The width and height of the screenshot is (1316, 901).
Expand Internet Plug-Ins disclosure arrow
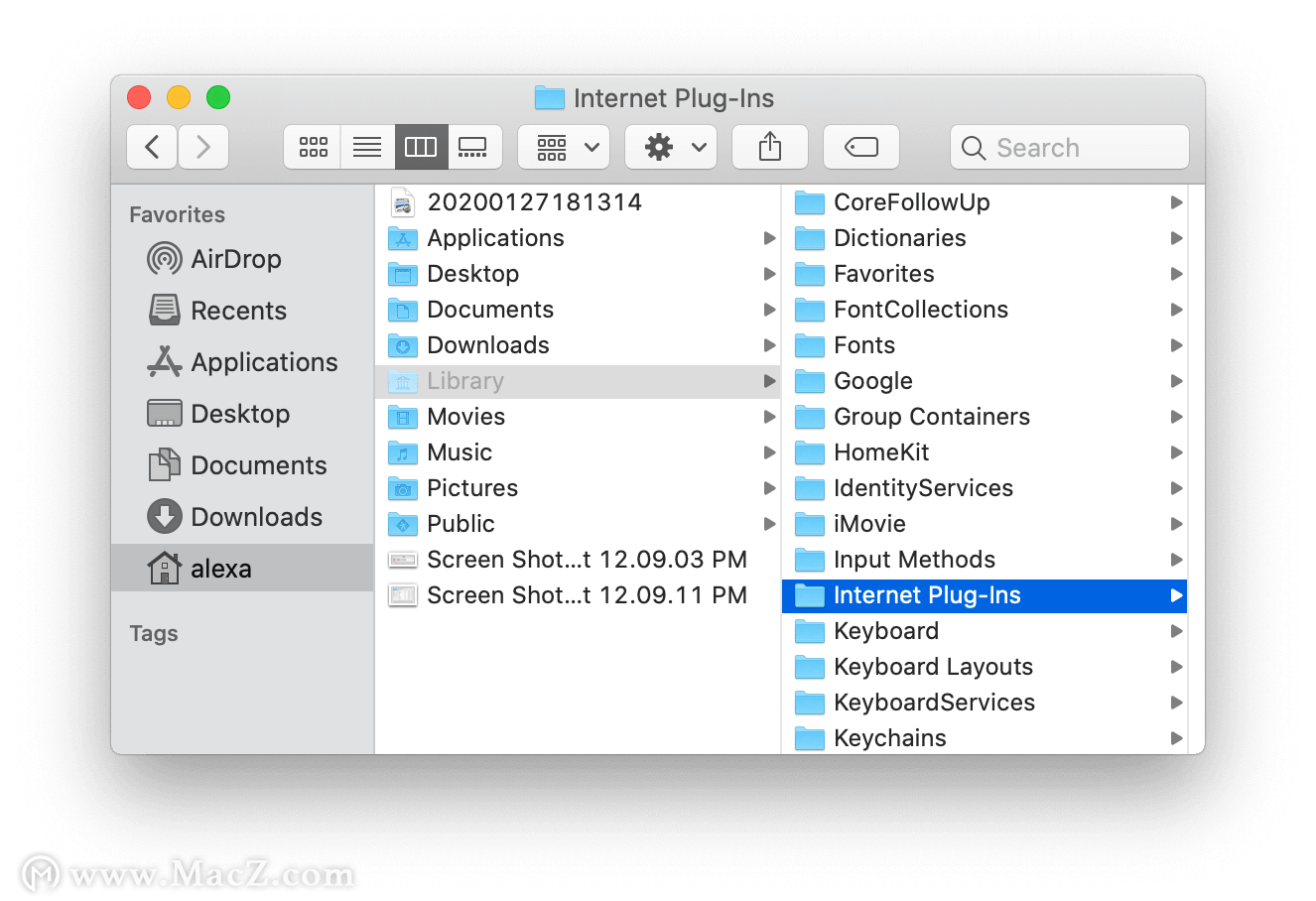1176,595
